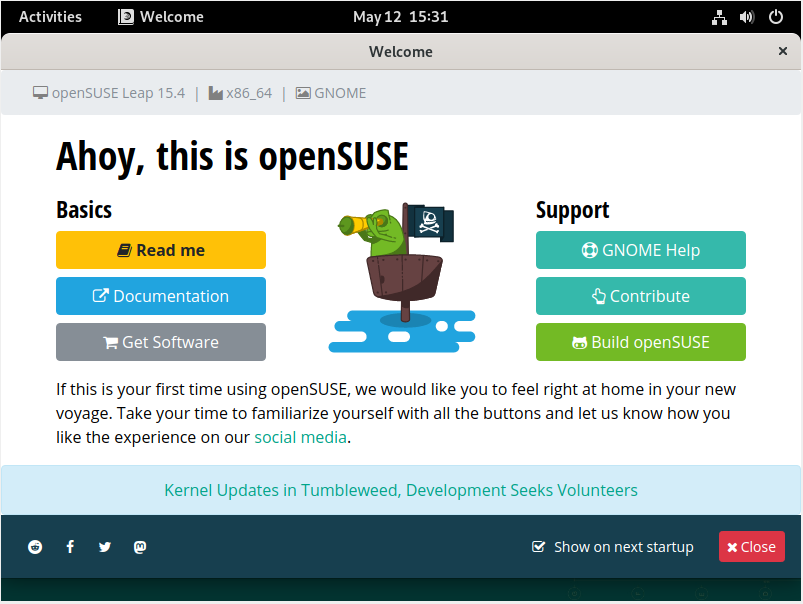Click the Build openSUSE green button
Screen dimensions: 803x604
tap(640, 342)
